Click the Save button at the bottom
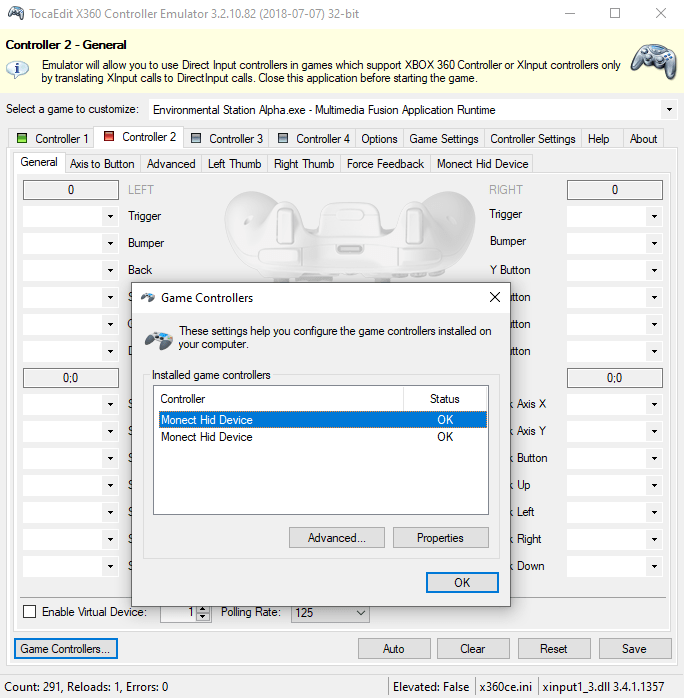This screenshot has width=686, height=698. tap(633, 649)
